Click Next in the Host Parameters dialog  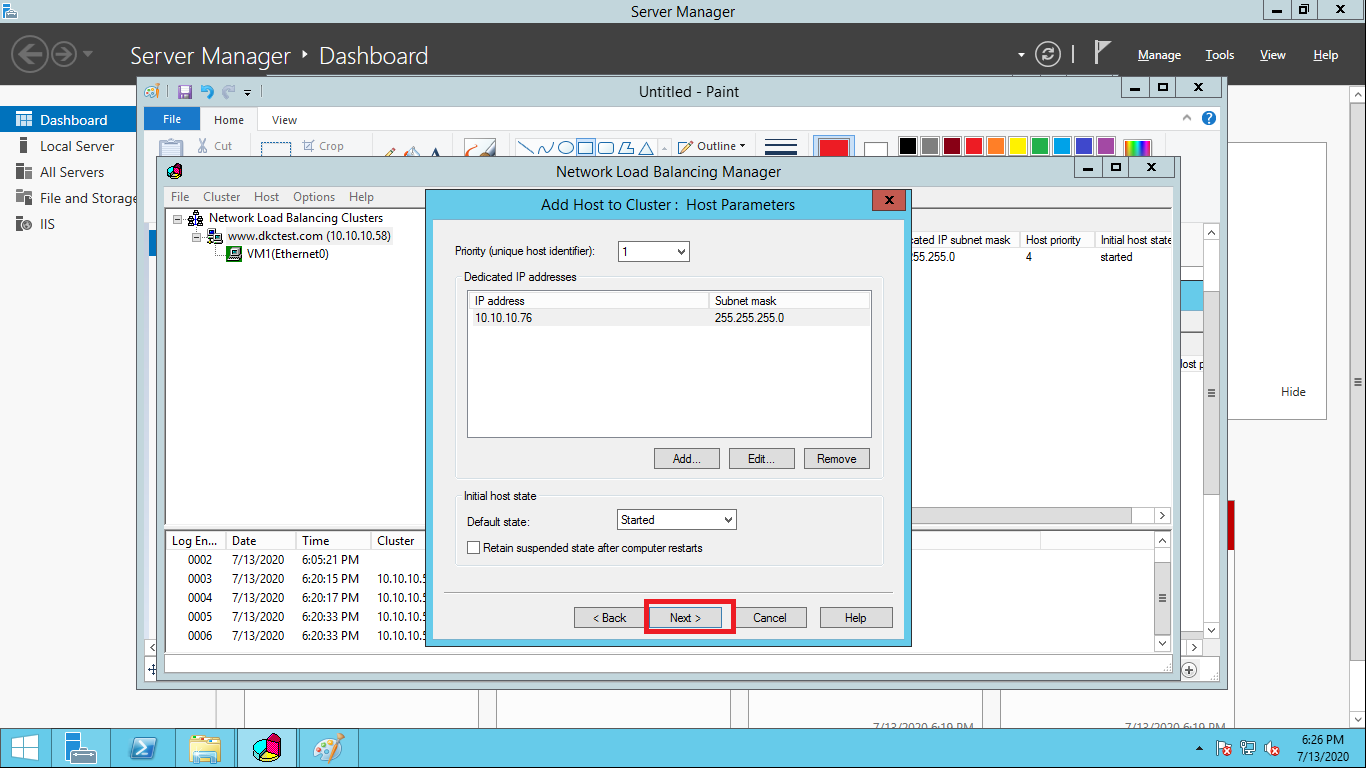[x=686, y=618]
